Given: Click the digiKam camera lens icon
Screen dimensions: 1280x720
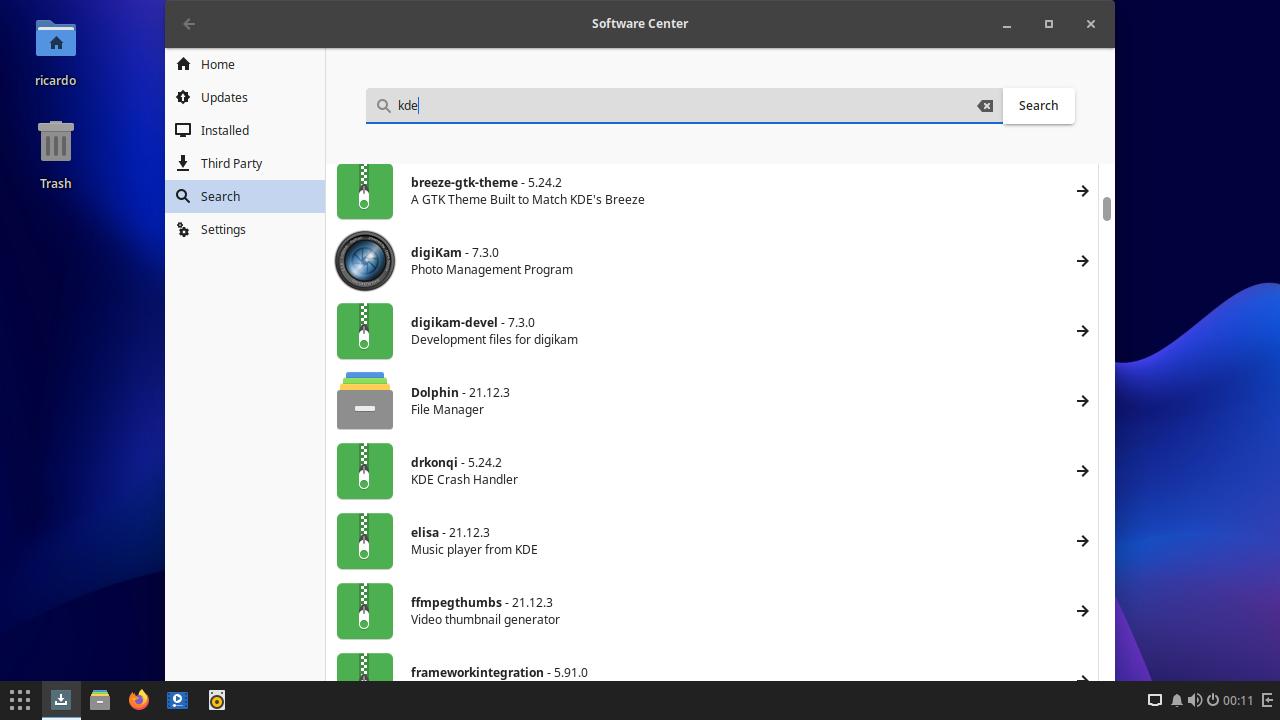Looking at the screenshot, I should 365,261.
